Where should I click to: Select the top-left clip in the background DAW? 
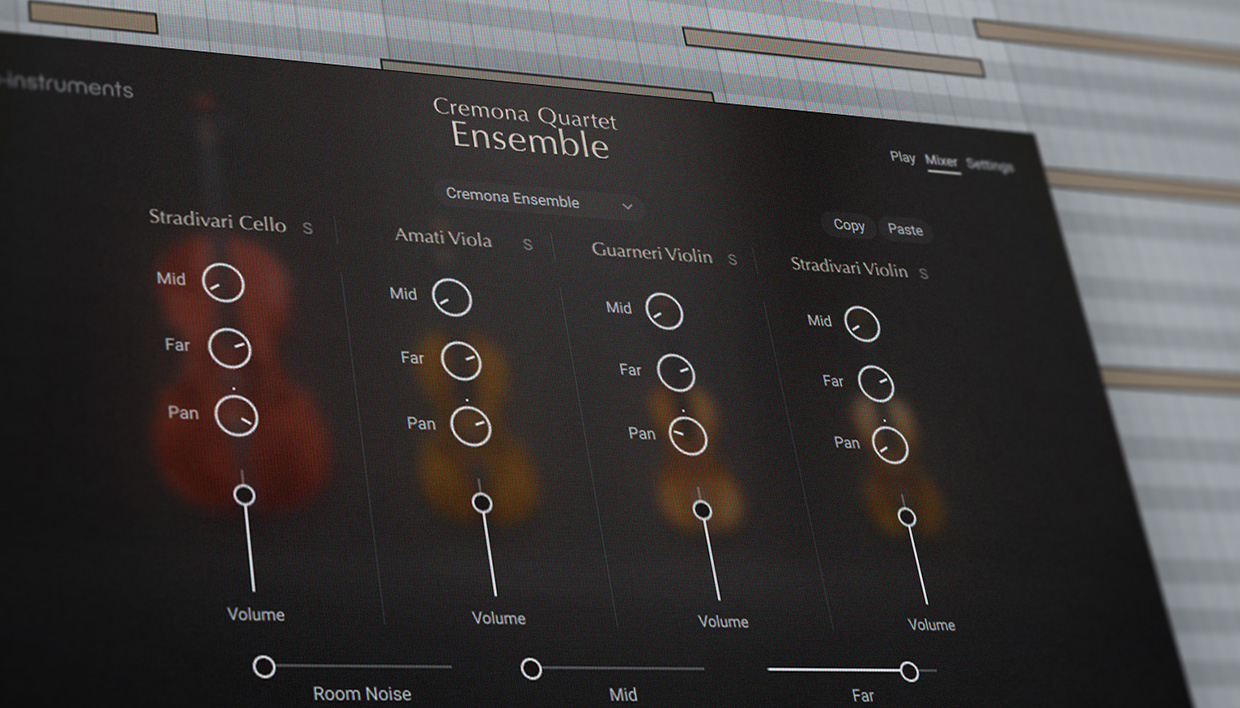93,17
